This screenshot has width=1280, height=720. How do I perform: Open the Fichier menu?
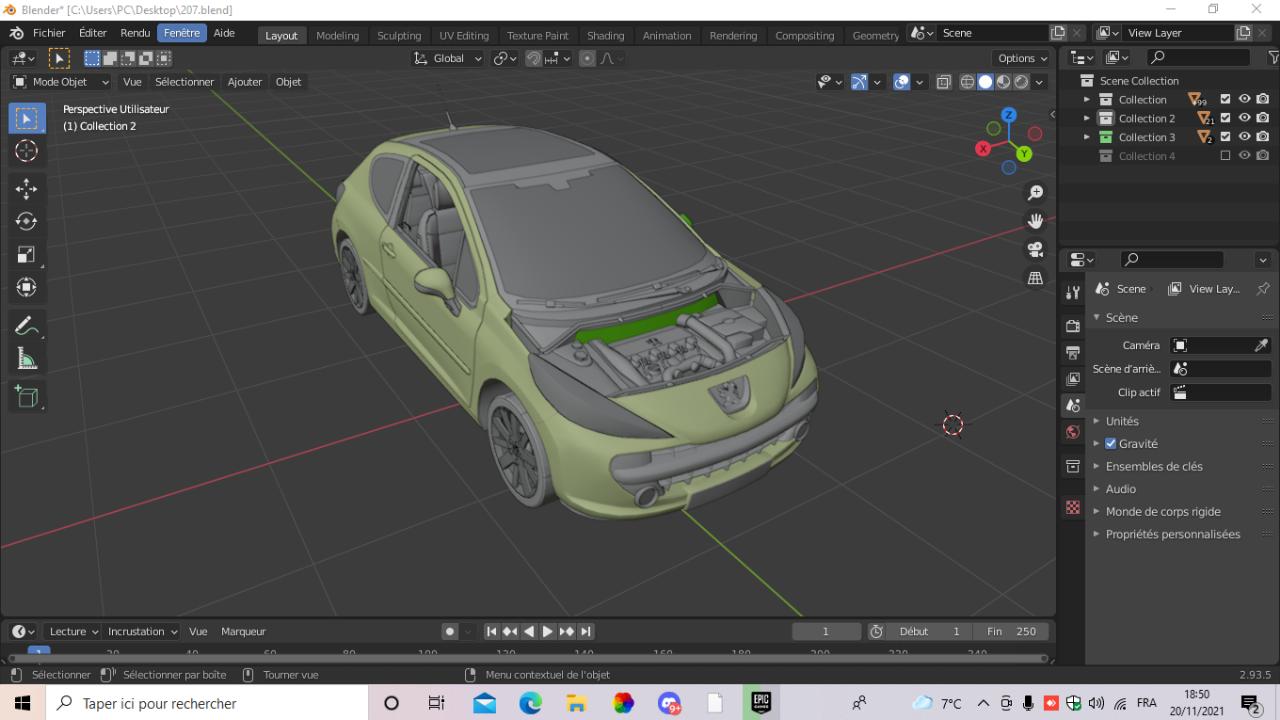[x=49, y=33]
